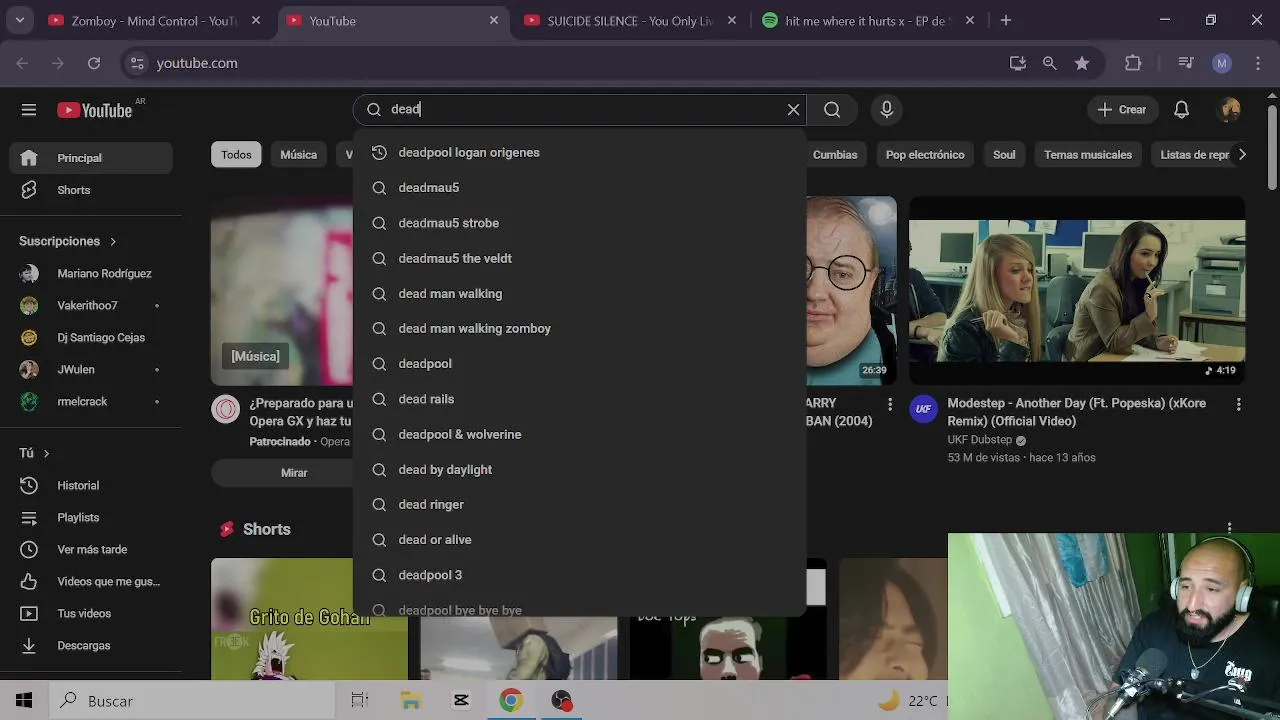
Task: Open rmelcrack subscription channel
Action: pos(91,401)
